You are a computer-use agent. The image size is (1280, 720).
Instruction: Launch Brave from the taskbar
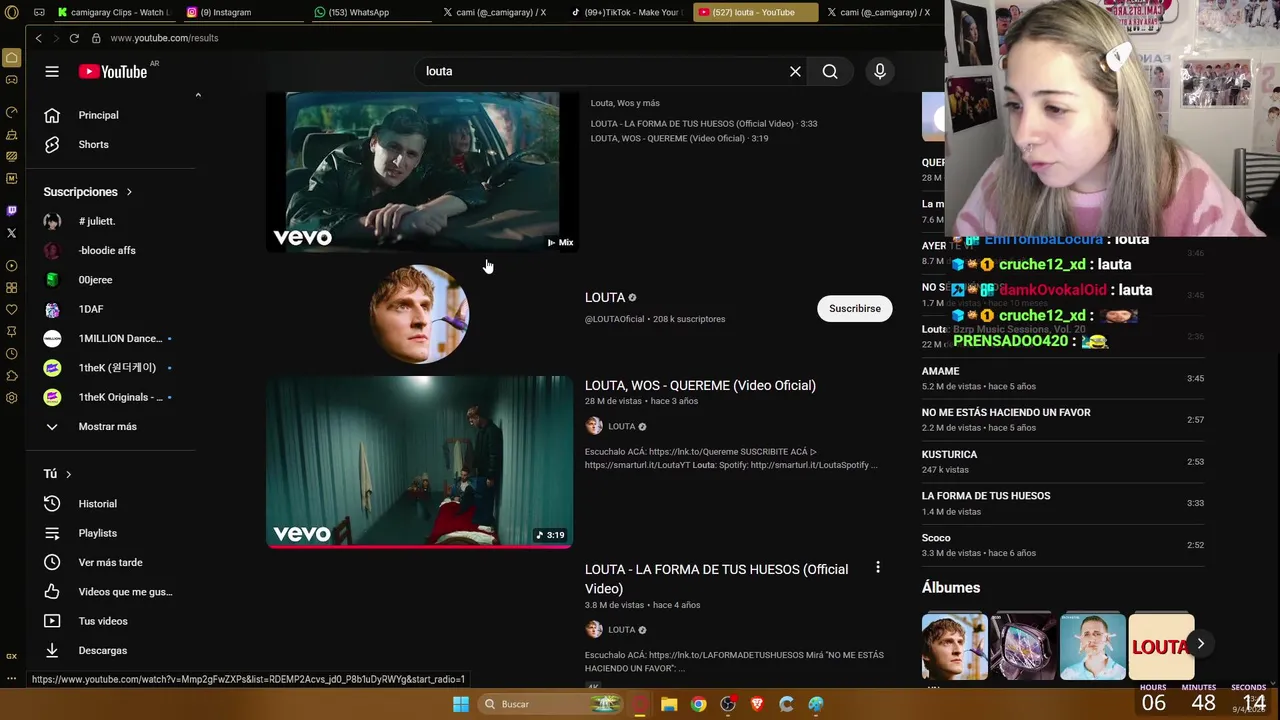(757, 704)
